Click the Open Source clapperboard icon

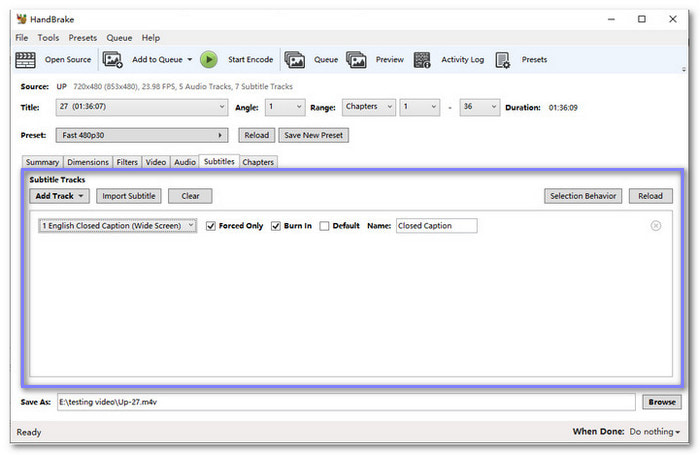point(25,60)
